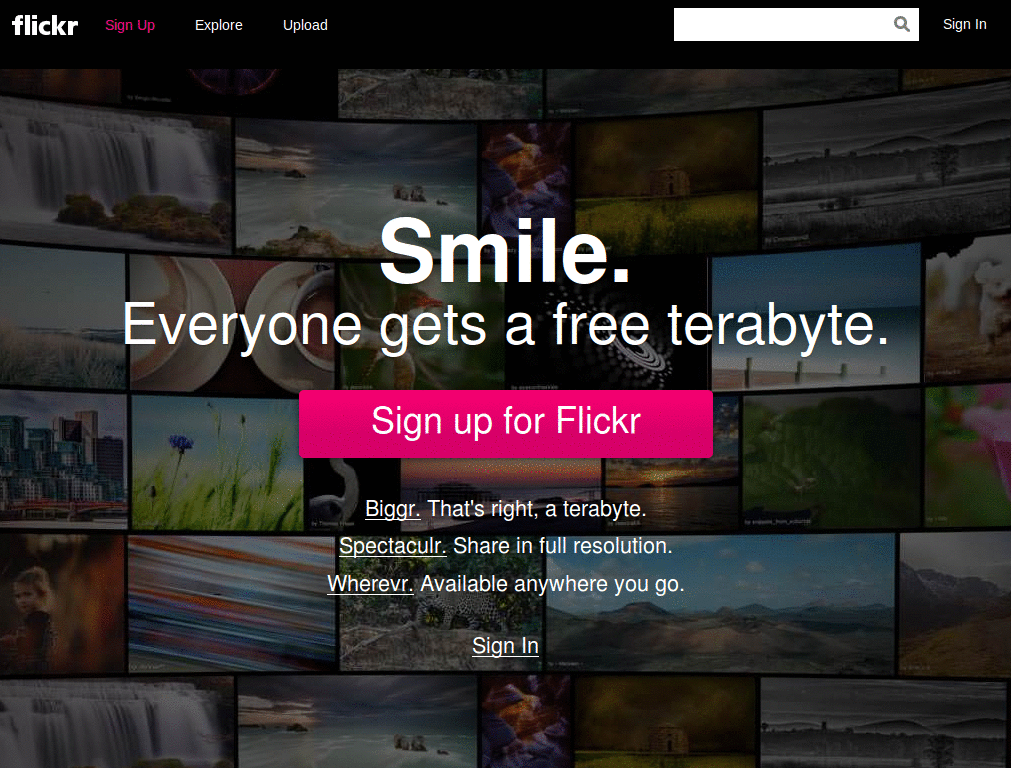Click the search magnifier icon
The image size is (1024, 768).
point(901,24)
